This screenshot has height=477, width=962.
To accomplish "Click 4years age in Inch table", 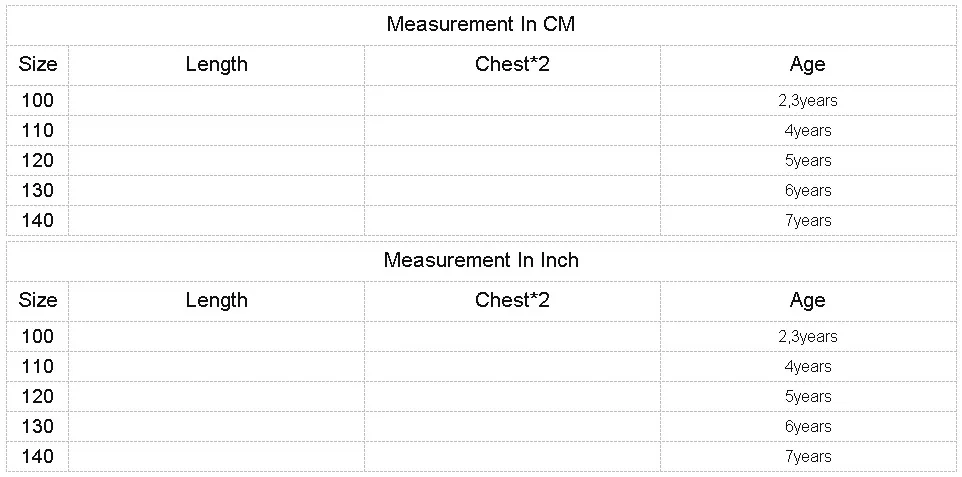I will pyautogui.click(x=808, y=366).
